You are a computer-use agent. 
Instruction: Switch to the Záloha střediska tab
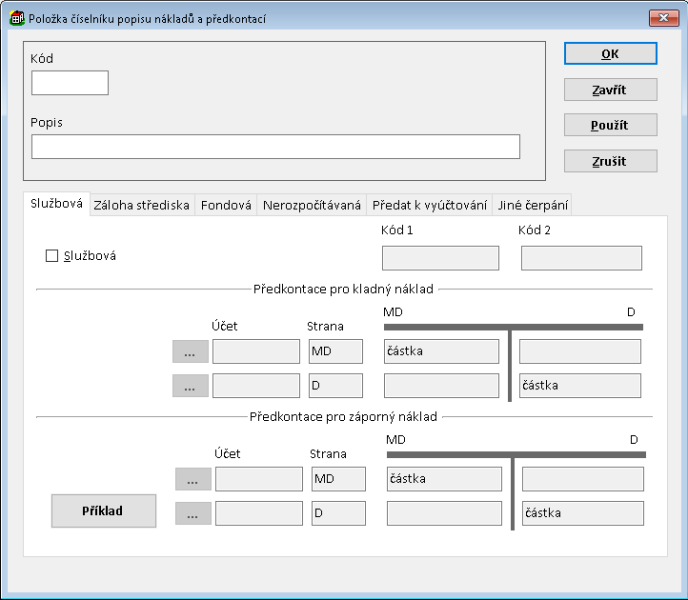coord(141,205)
